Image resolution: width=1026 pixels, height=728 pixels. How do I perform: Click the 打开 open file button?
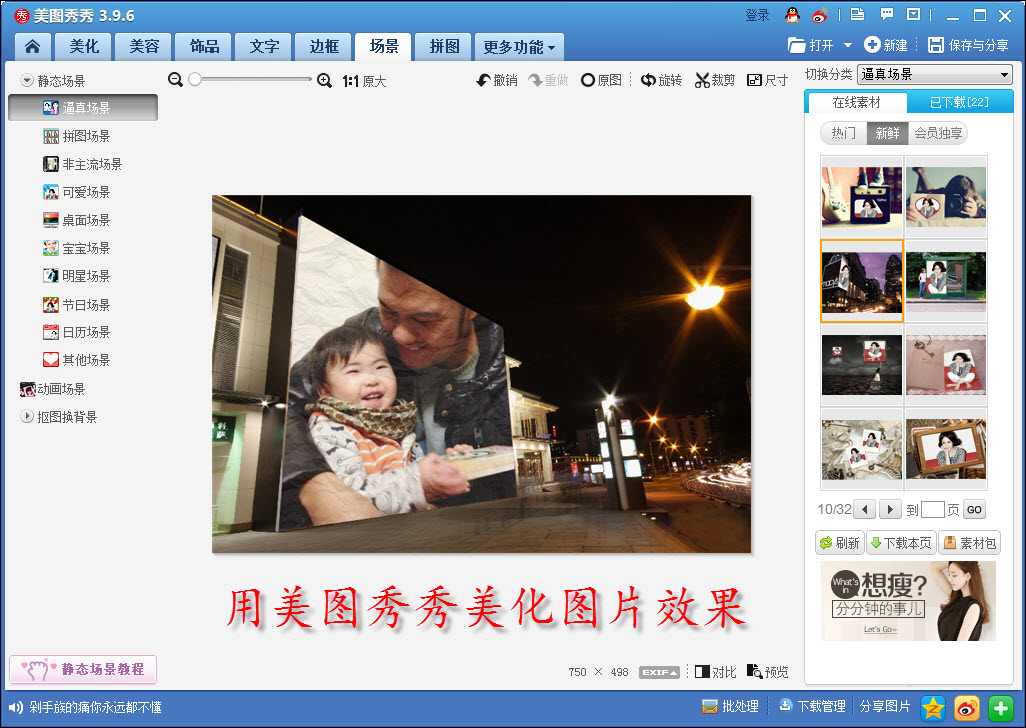coord(811,45)
